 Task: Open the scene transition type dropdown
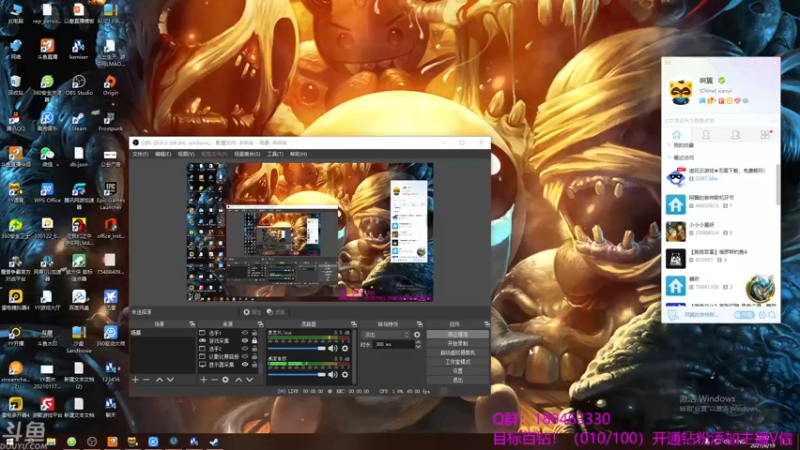pyautogui.click(x=385, y=335)
